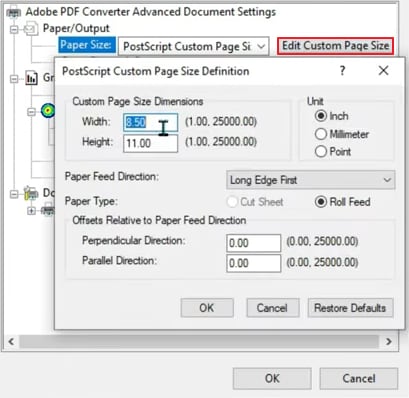The width and height of the screenshot is (409, 398).
Task: Cancel the custom page size dialog
Action: tap(272, 308)
